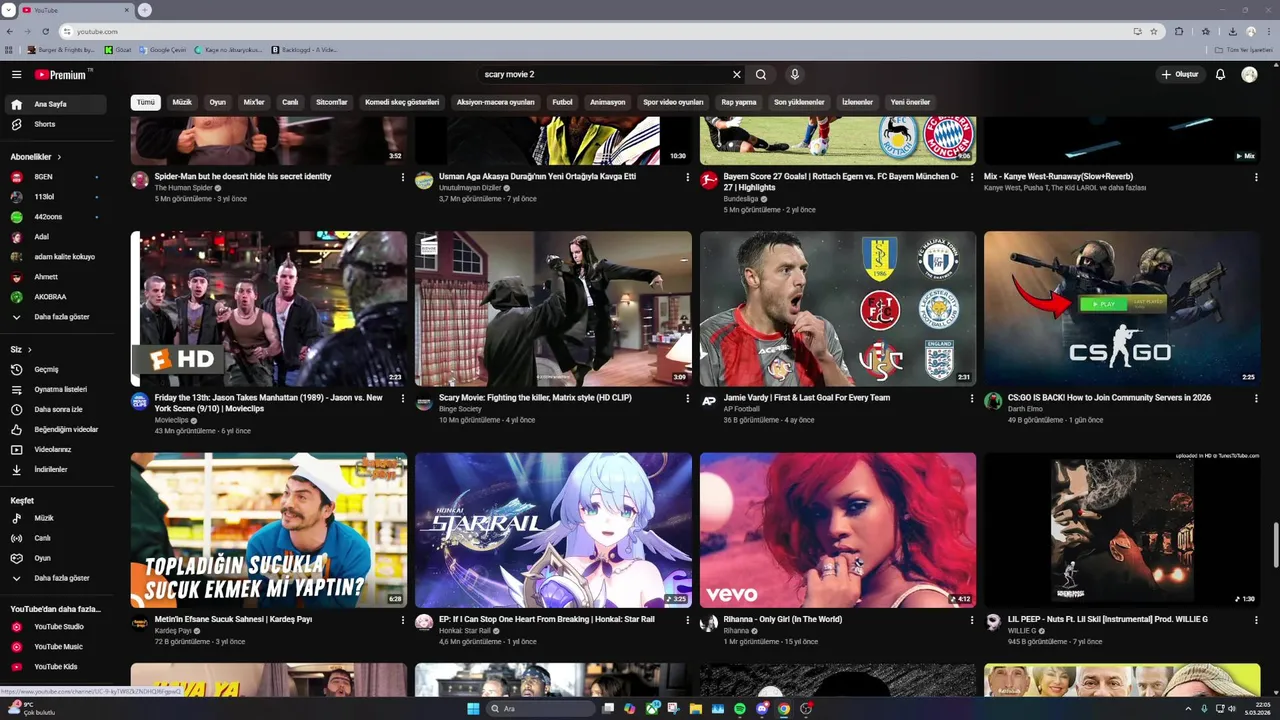1280x720 pixels.
Task: Click the 'scary movie 2' search field
Action: coord(605,75)
